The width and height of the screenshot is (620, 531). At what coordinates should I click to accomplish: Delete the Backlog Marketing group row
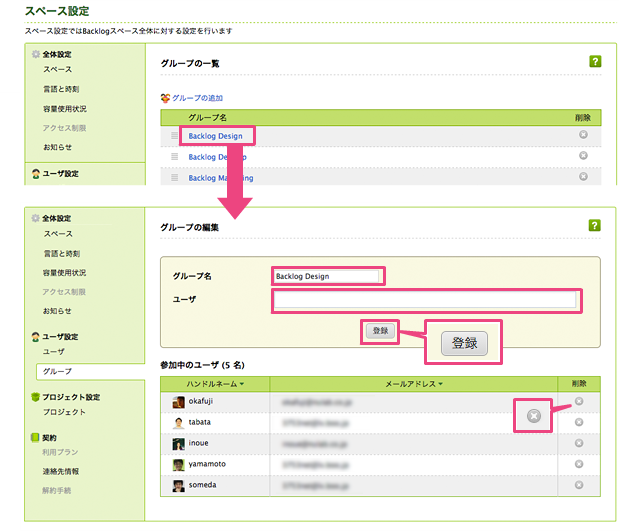click(x=583, y=176)
